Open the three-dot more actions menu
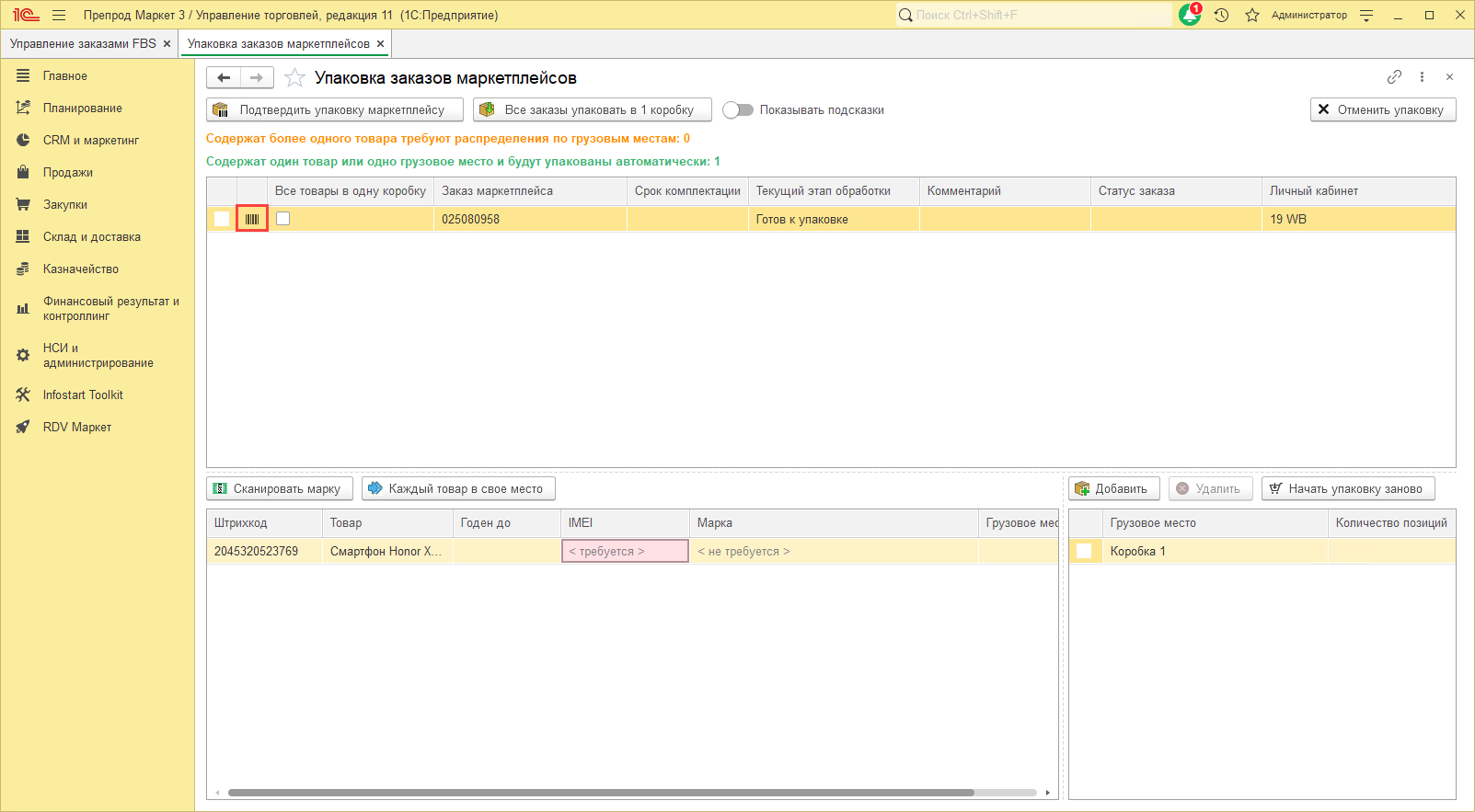The image size is (1475, 812). pyautogui.click(x=1422, y=77)
